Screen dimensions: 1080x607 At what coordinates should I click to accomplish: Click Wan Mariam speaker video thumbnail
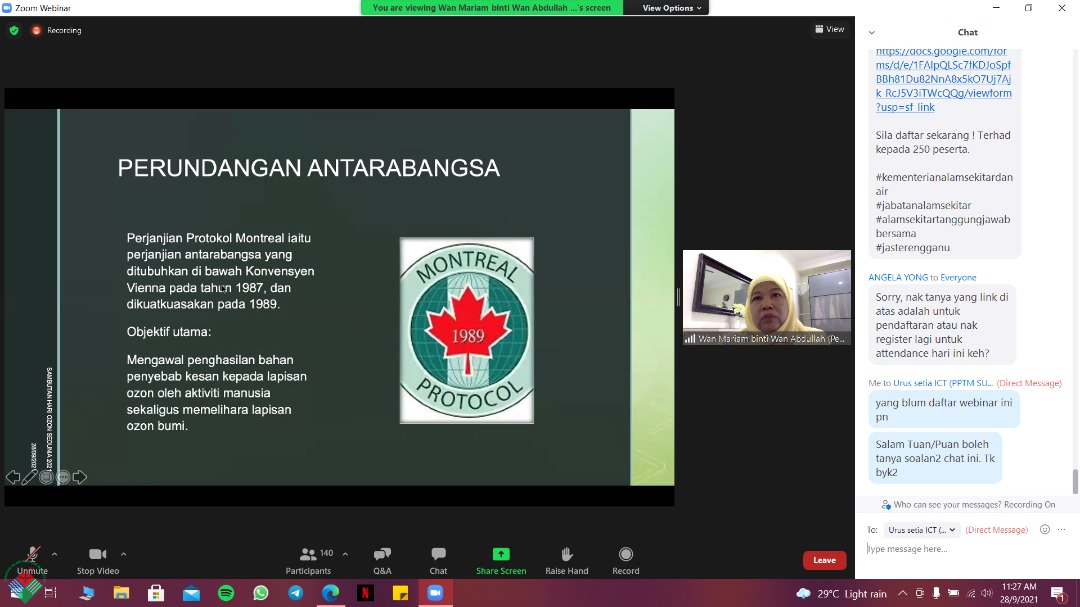click(767, 297)
